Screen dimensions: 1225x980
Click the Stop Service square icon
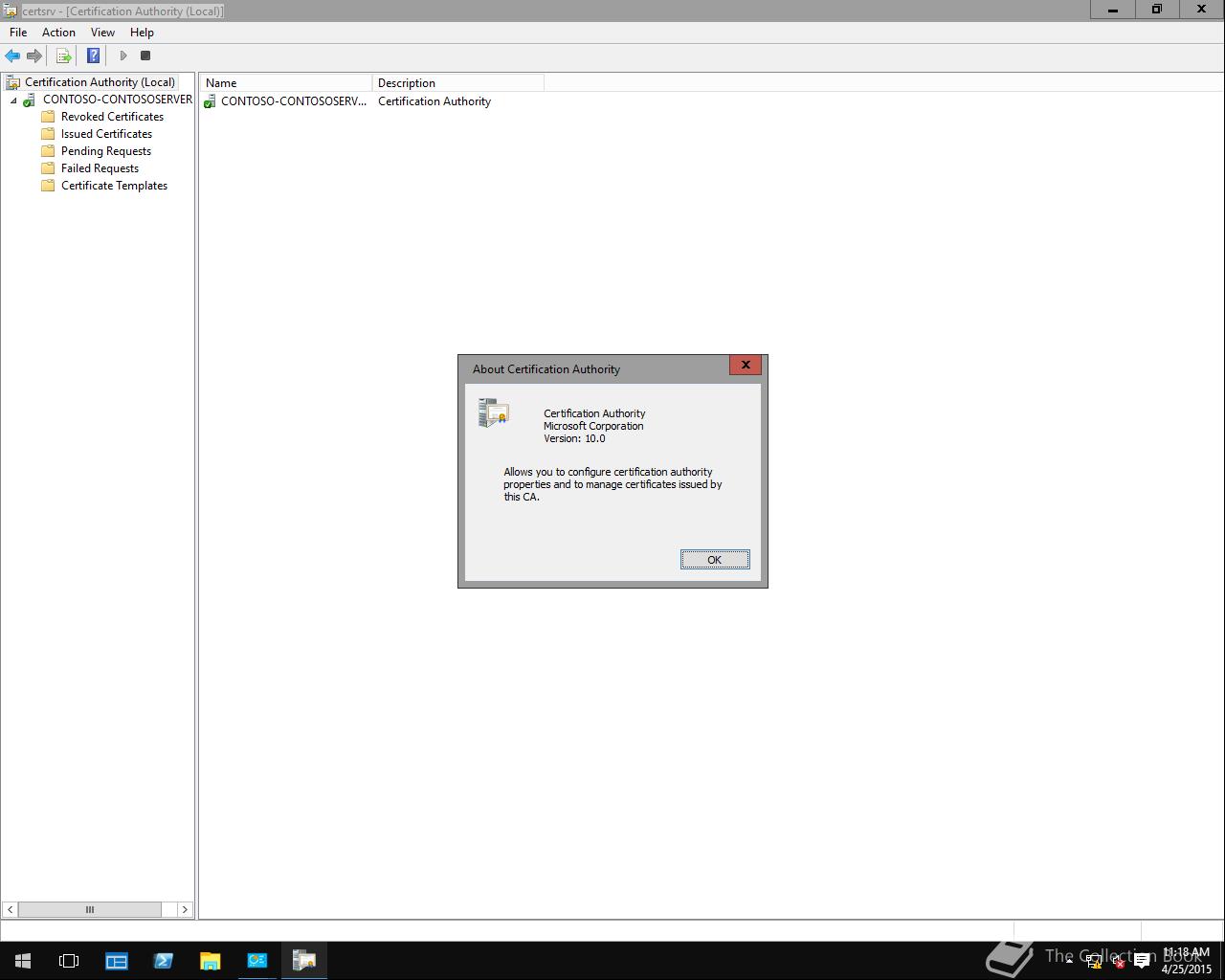click(x=145, y=56)
